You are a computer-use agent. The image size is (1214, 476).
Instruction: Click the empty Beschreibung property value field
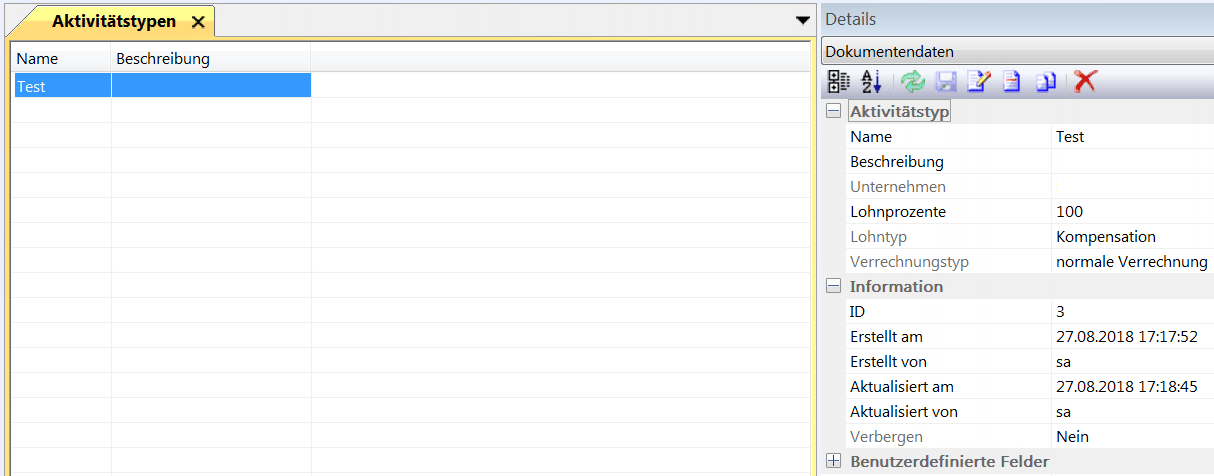pos(1130,162)
